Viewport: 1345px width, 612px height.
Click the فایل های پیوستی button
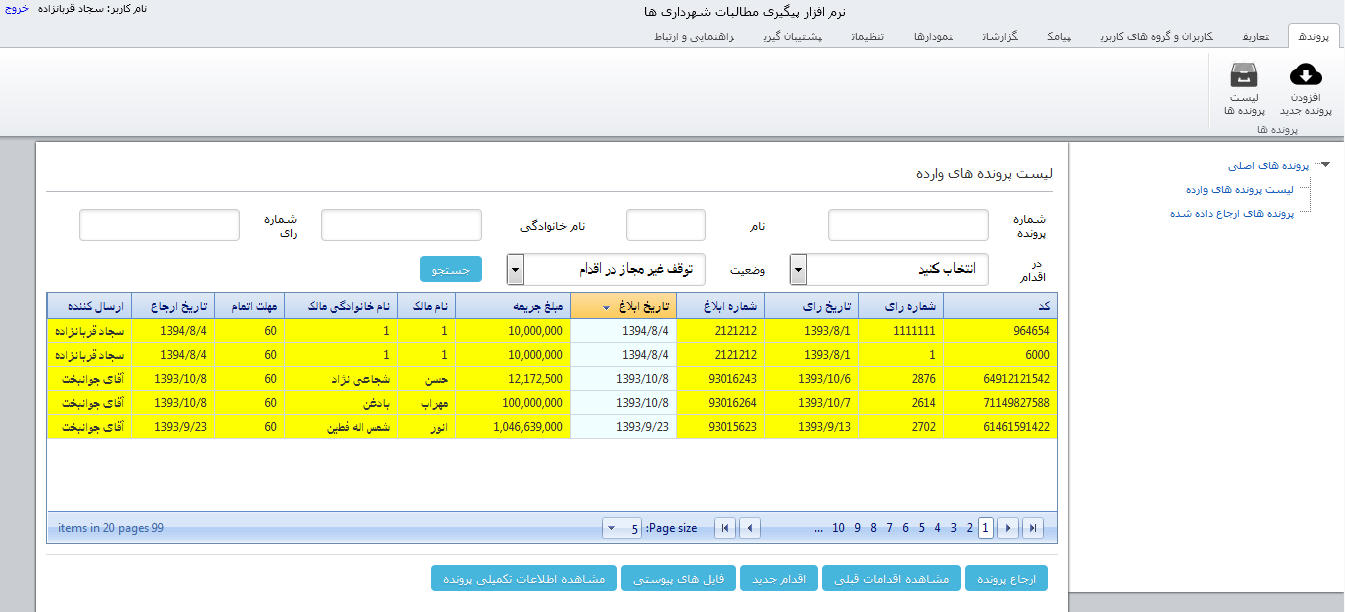pos(678,578)
